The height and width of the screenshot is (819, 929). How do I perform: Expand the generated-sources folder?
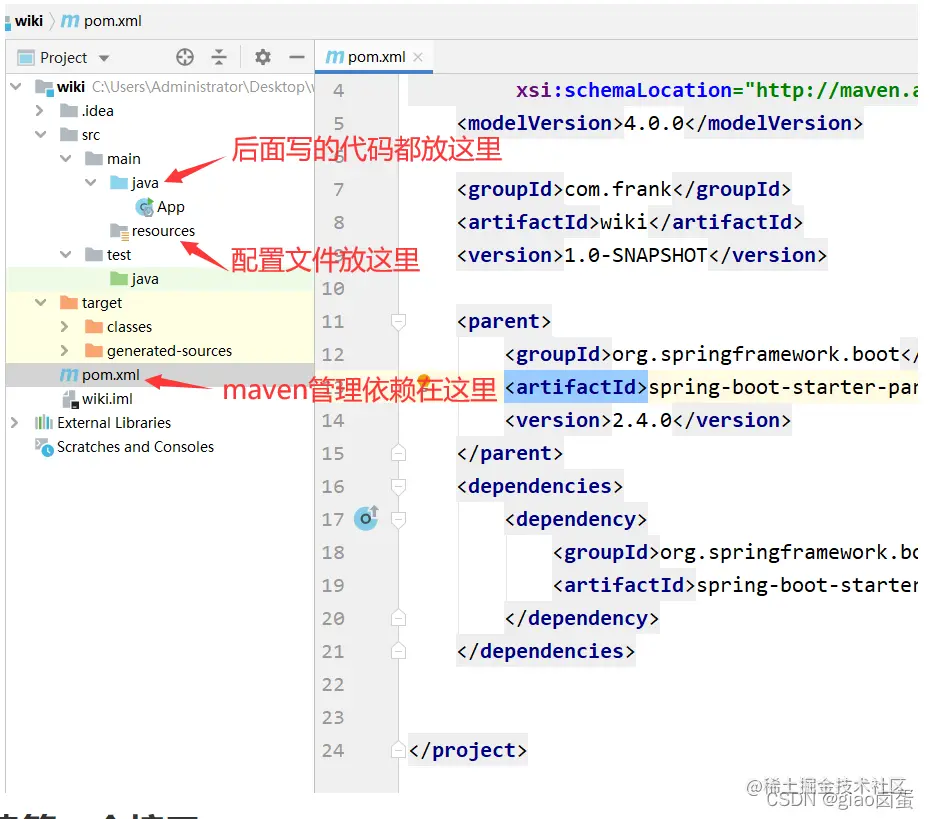pos(64,351)
